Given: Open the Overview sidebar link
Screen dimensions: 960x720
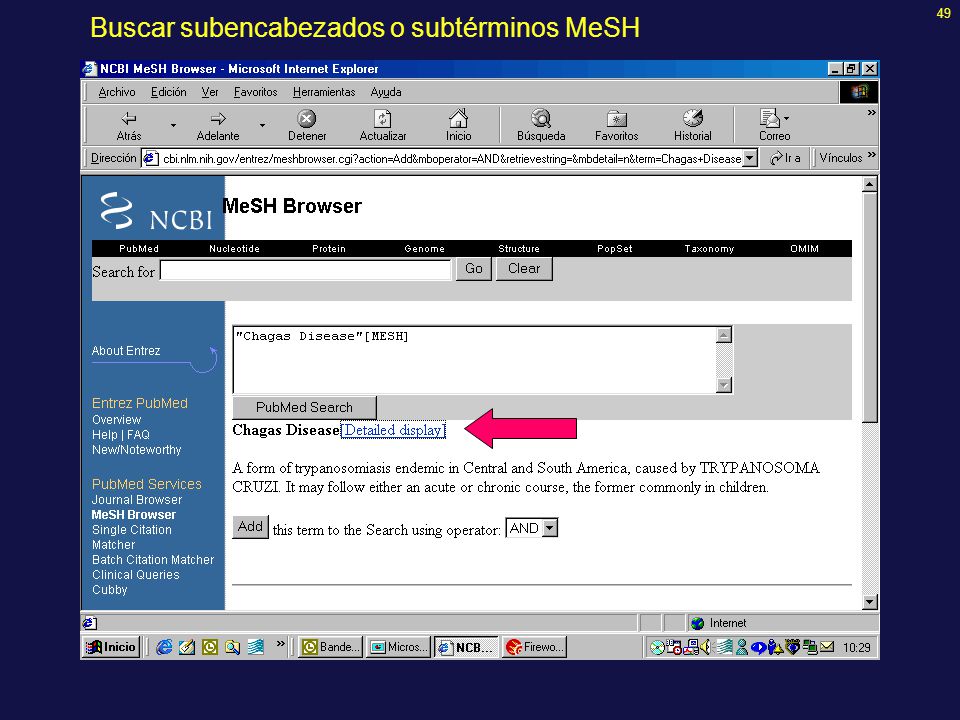Looking at the screenshot, I should 116,420.
